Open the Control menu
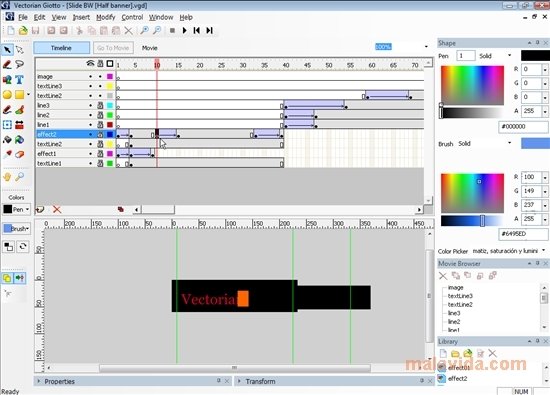Image resolution: width=550 pixels, height=395 pixels. coord(132,17)
